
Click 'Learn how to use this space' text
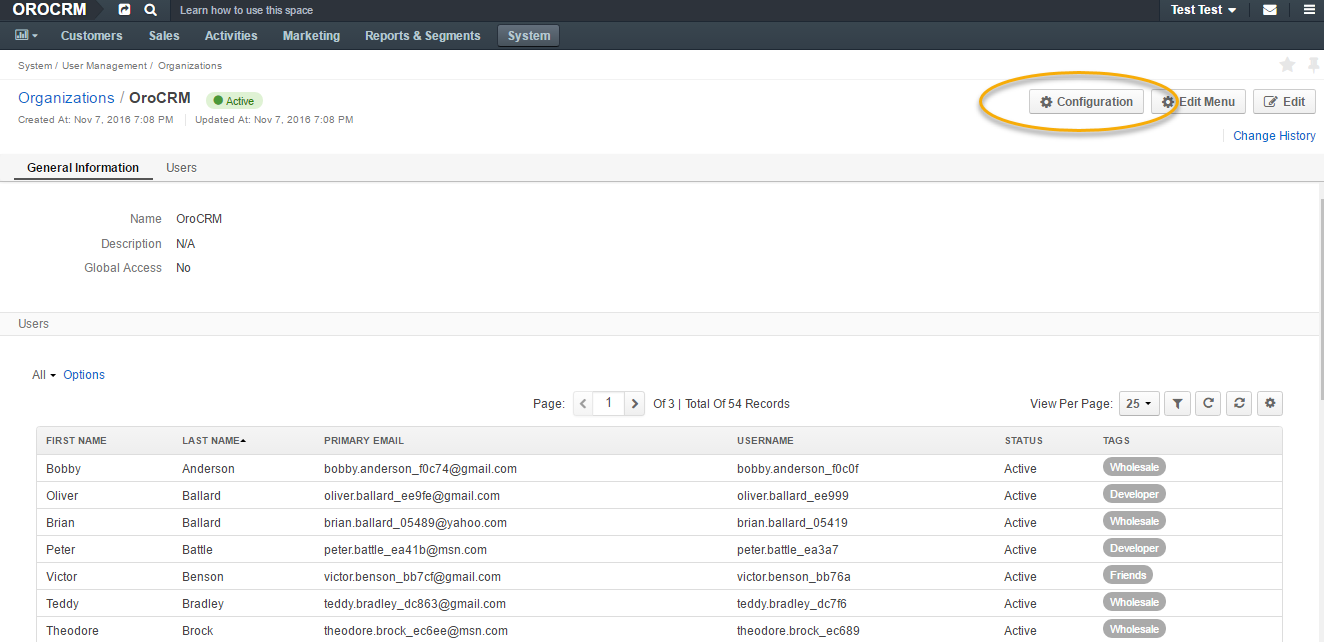click(x=246, y=10)
